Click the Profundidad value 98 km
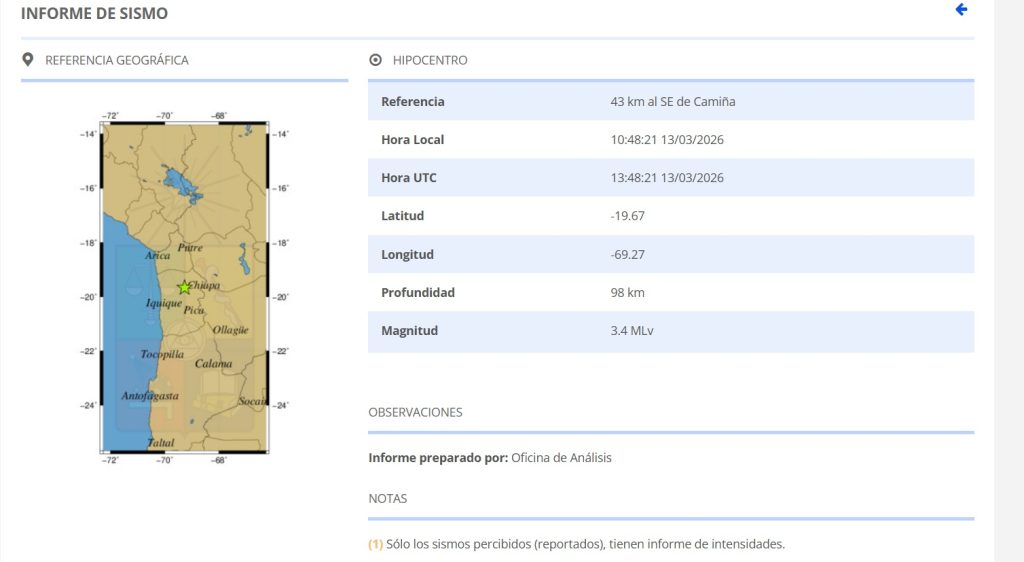 pyautogui.click(x=626, y=293)
